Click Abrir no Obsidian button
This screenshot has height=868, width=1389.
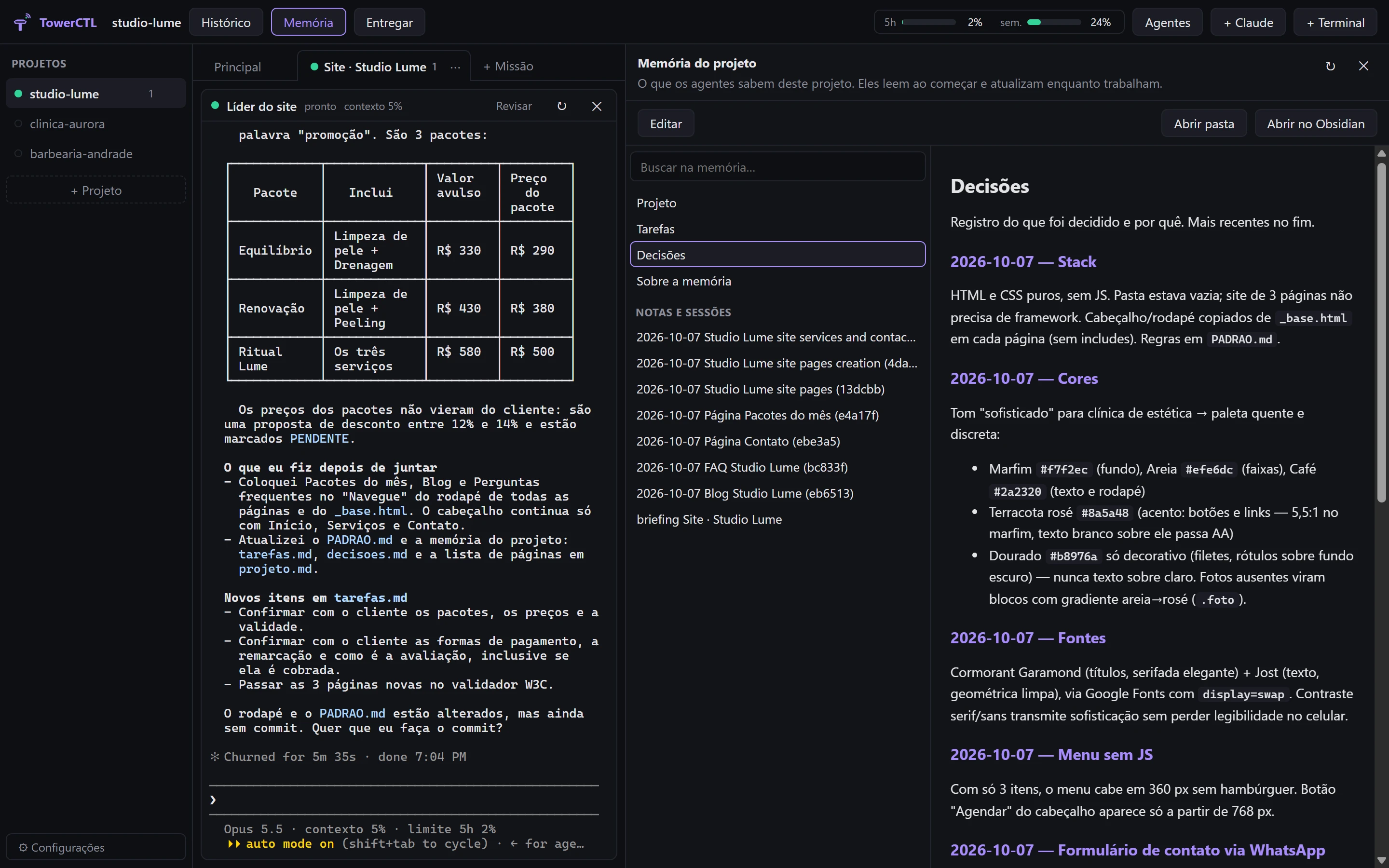point(1316,123)
